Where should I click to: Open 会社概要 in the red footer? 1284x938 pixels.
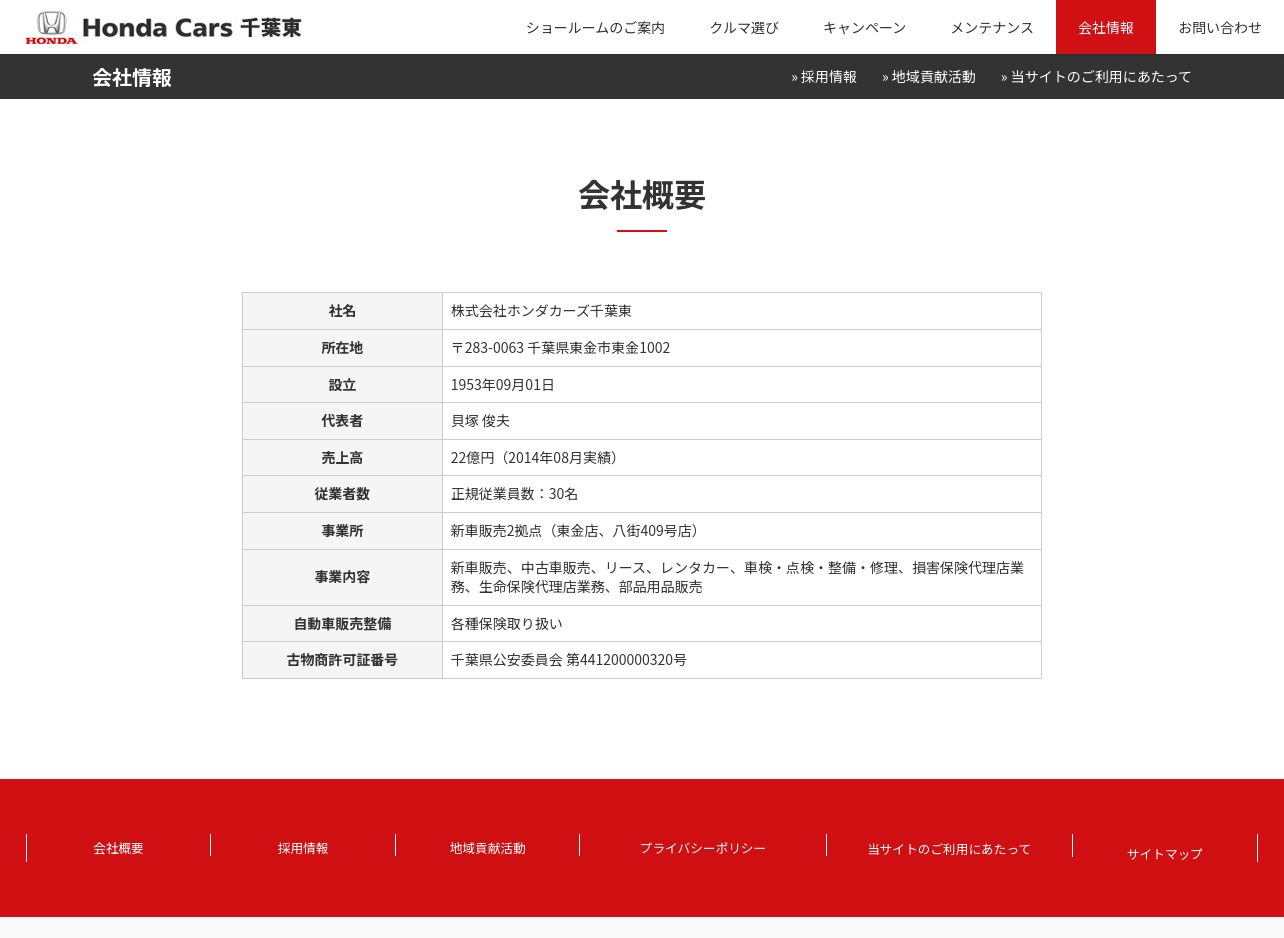point(118,848)
